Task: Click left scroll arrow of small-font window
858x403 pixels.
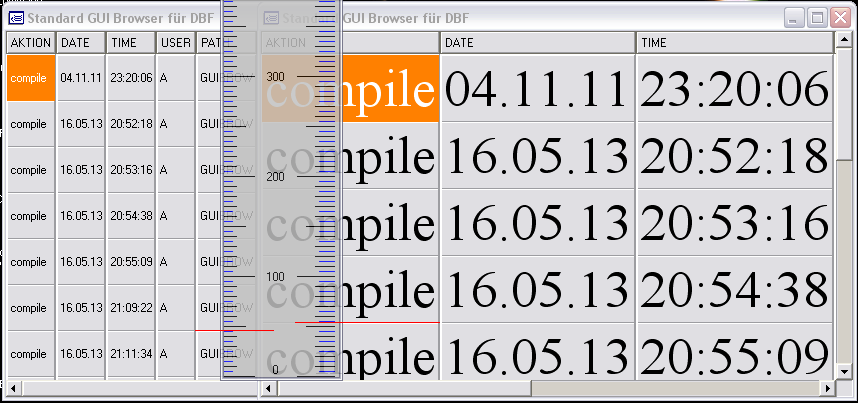Action: [x=14, y=388]
